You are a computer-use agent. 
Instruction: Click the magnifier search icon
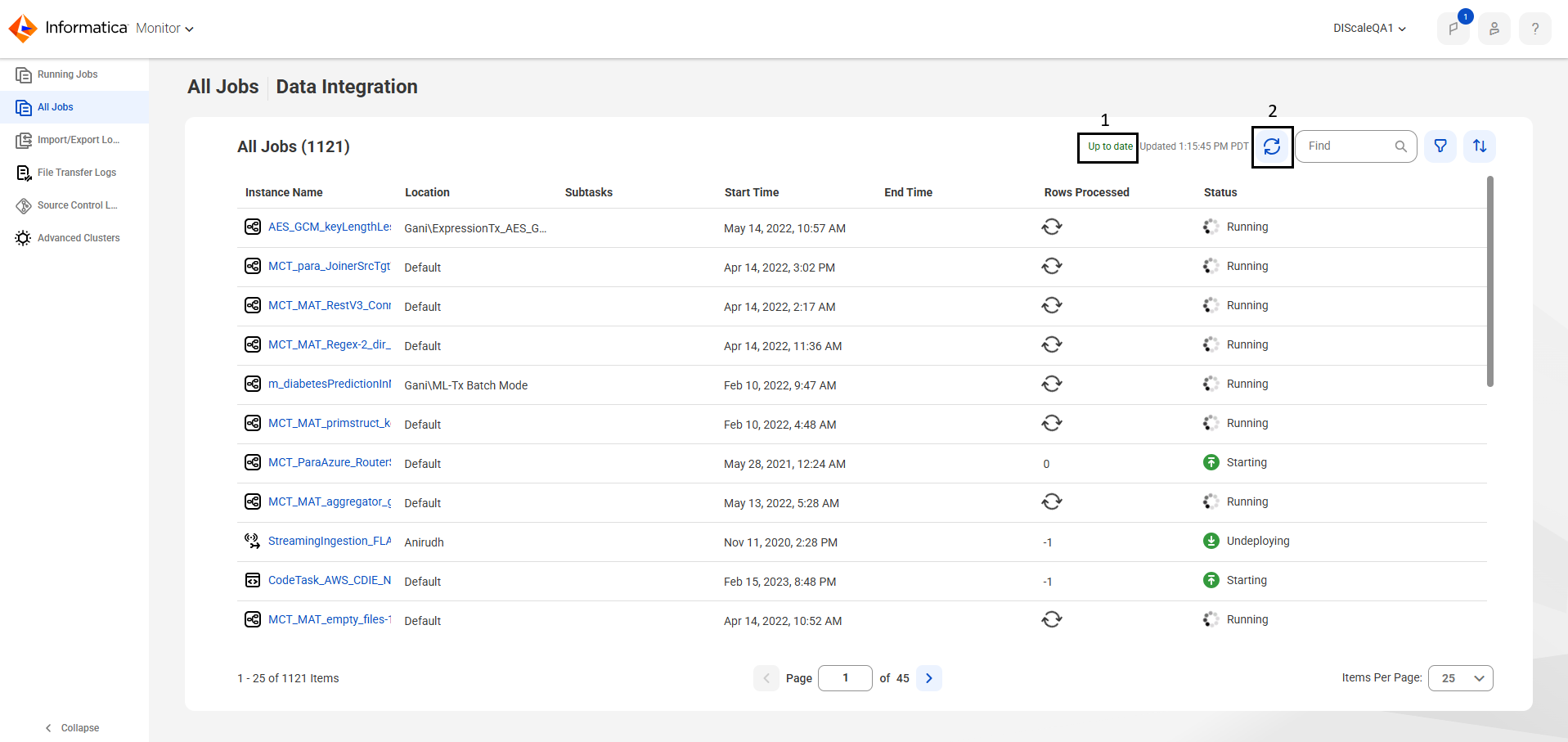click(1400, 146)
